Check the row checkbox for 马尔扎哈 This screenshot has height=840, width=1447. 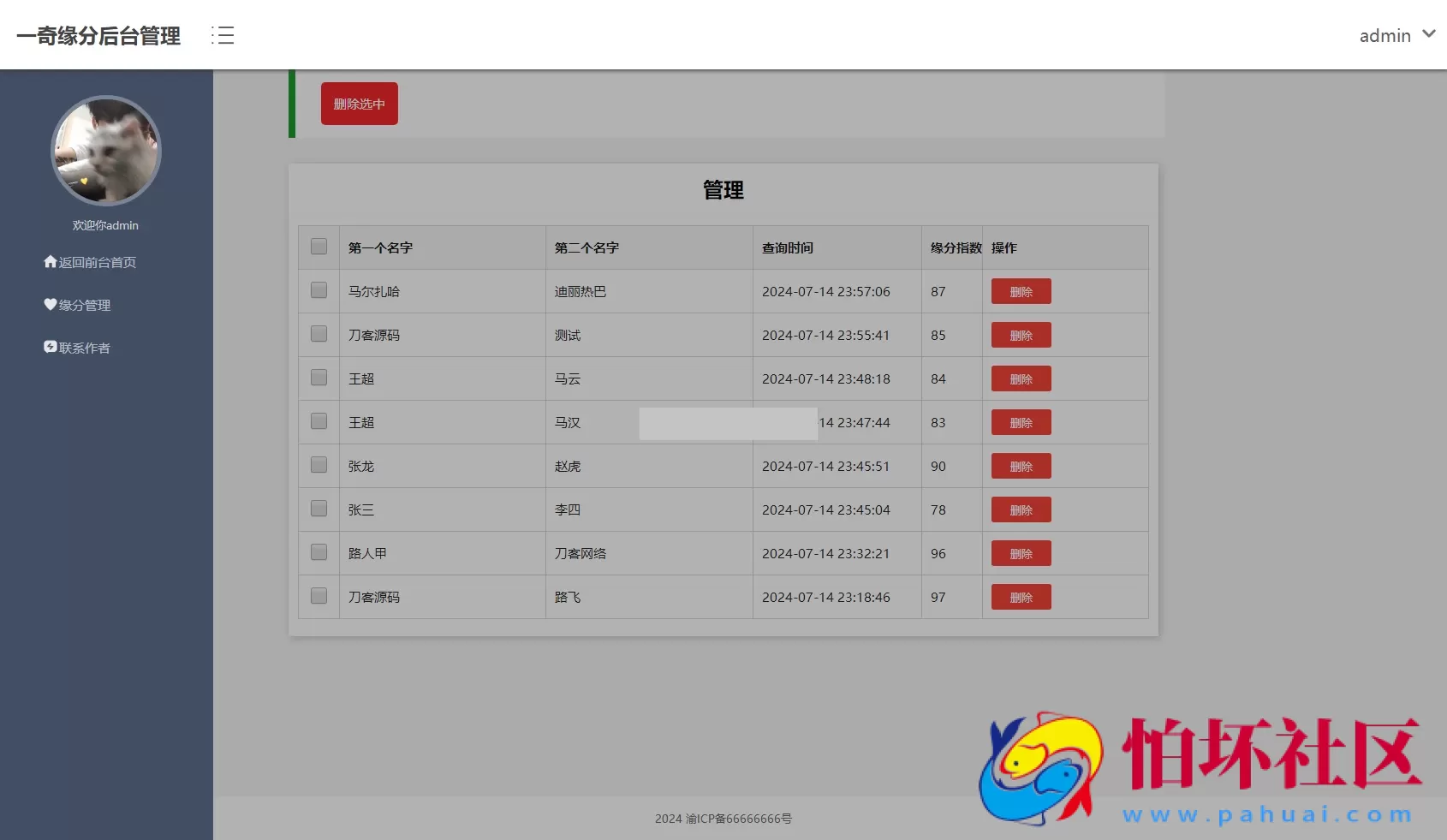319,290
